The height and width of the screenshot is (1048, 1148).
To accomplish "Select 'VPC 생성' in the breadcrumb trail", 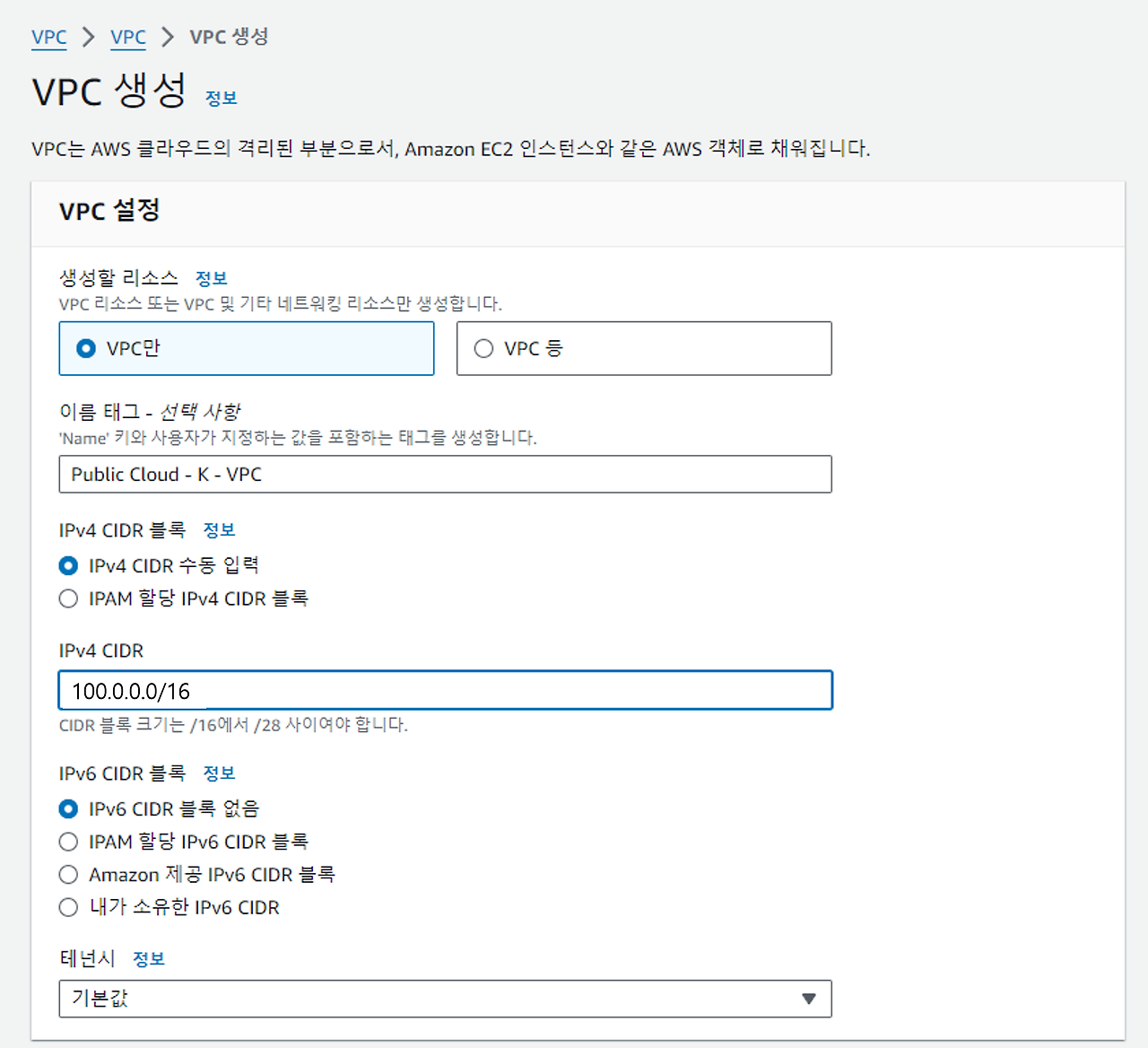I will coord(229,37).
